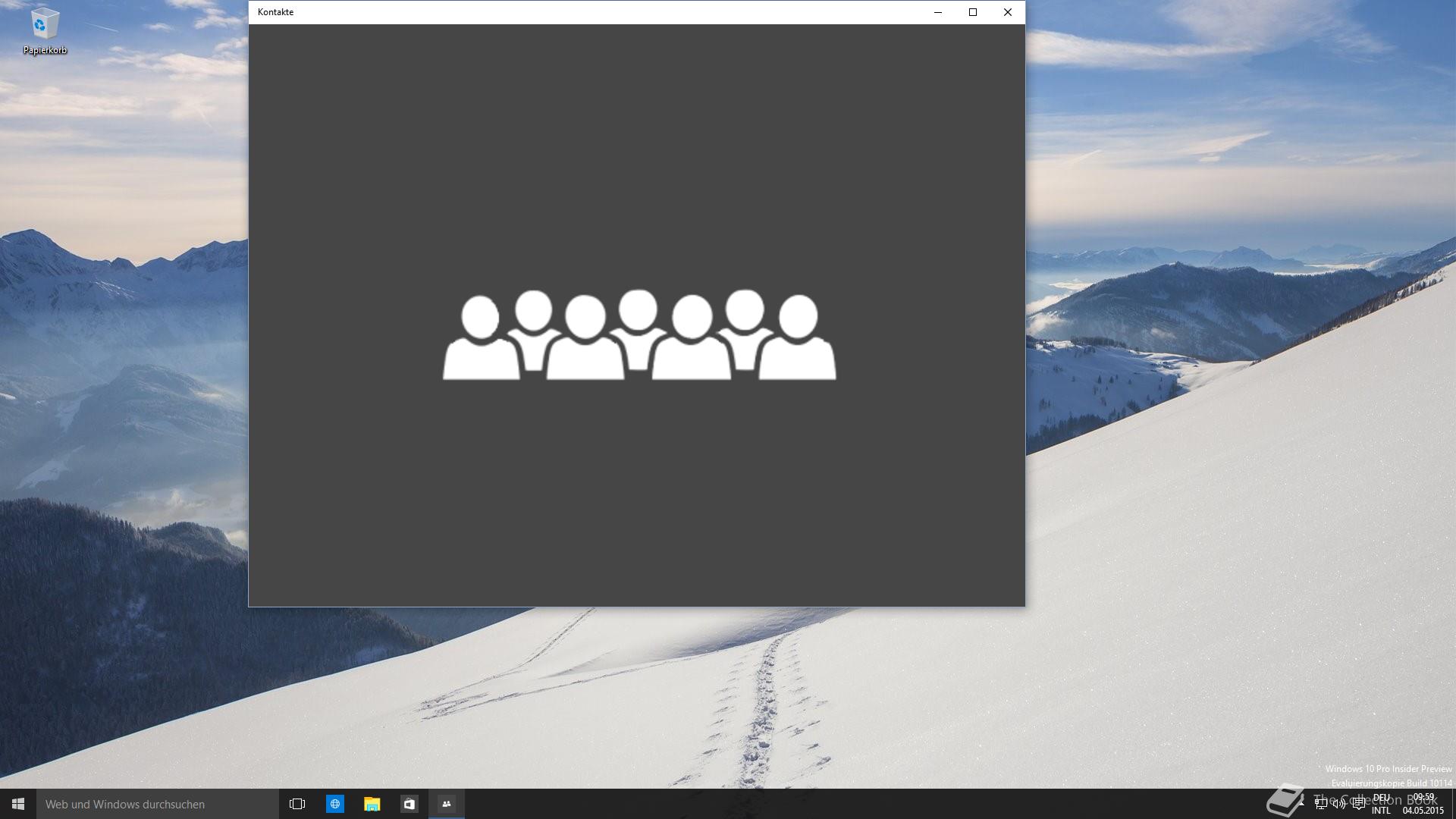Launch the globe browser icon in taskbar
1456x819 pixels.
pyautogui.click(x=334, y=804)
